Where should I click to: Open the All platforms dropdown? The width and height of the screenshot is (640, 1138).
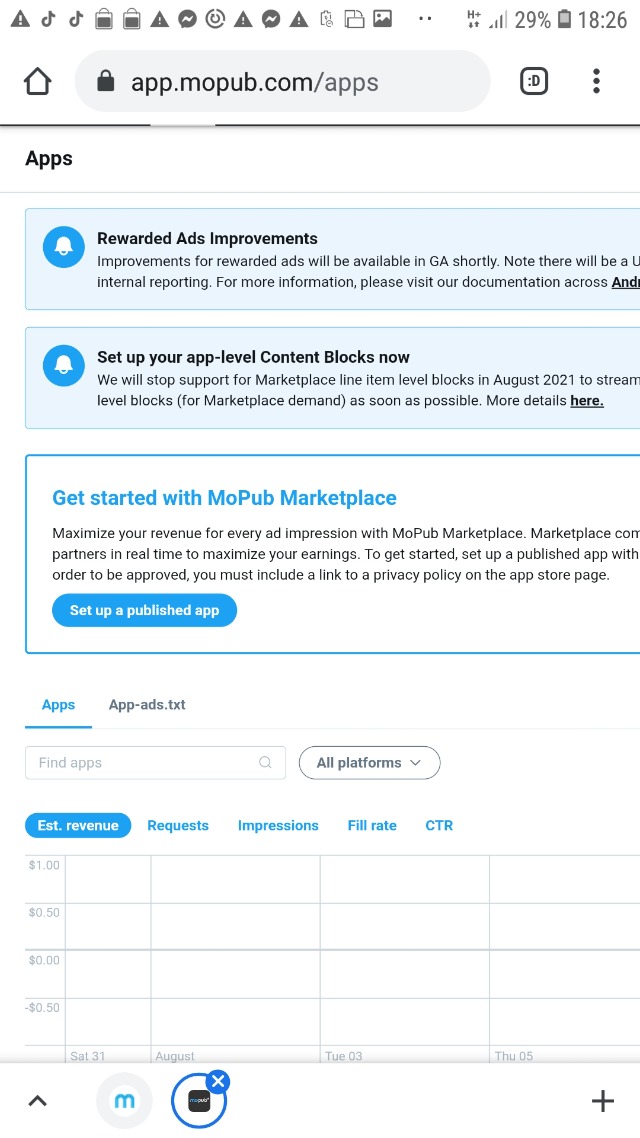369,763
